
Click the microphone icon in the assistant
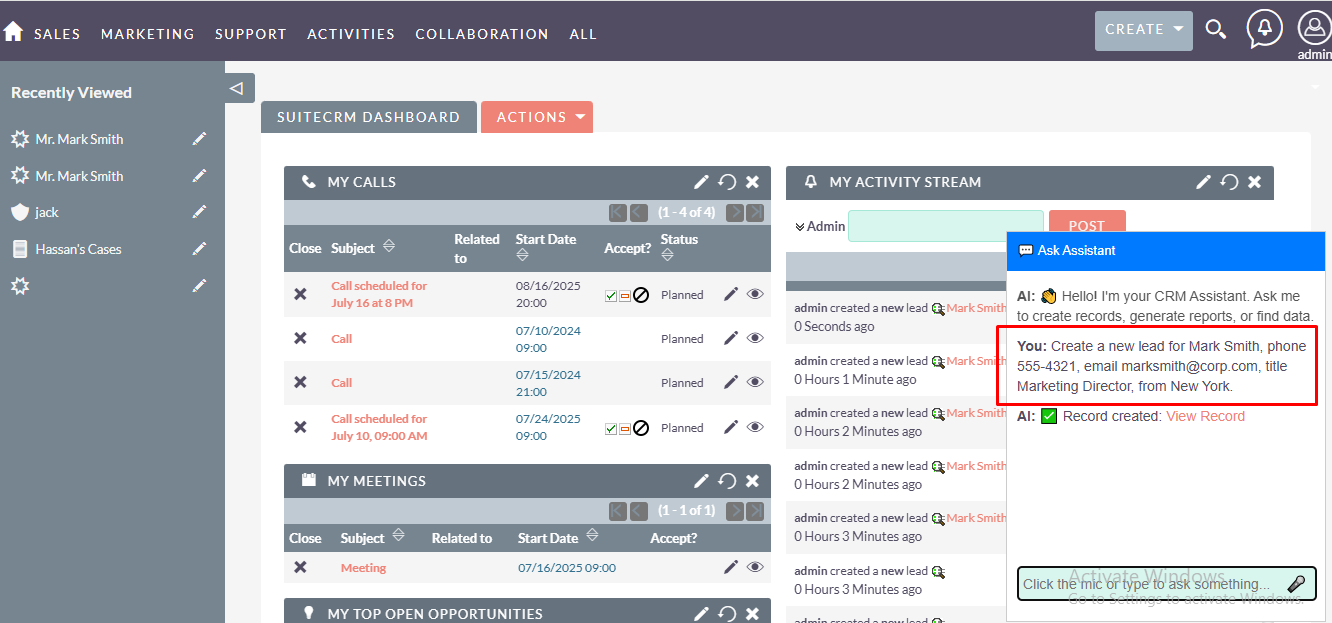pyautogui.click(x=1296, y=584)
